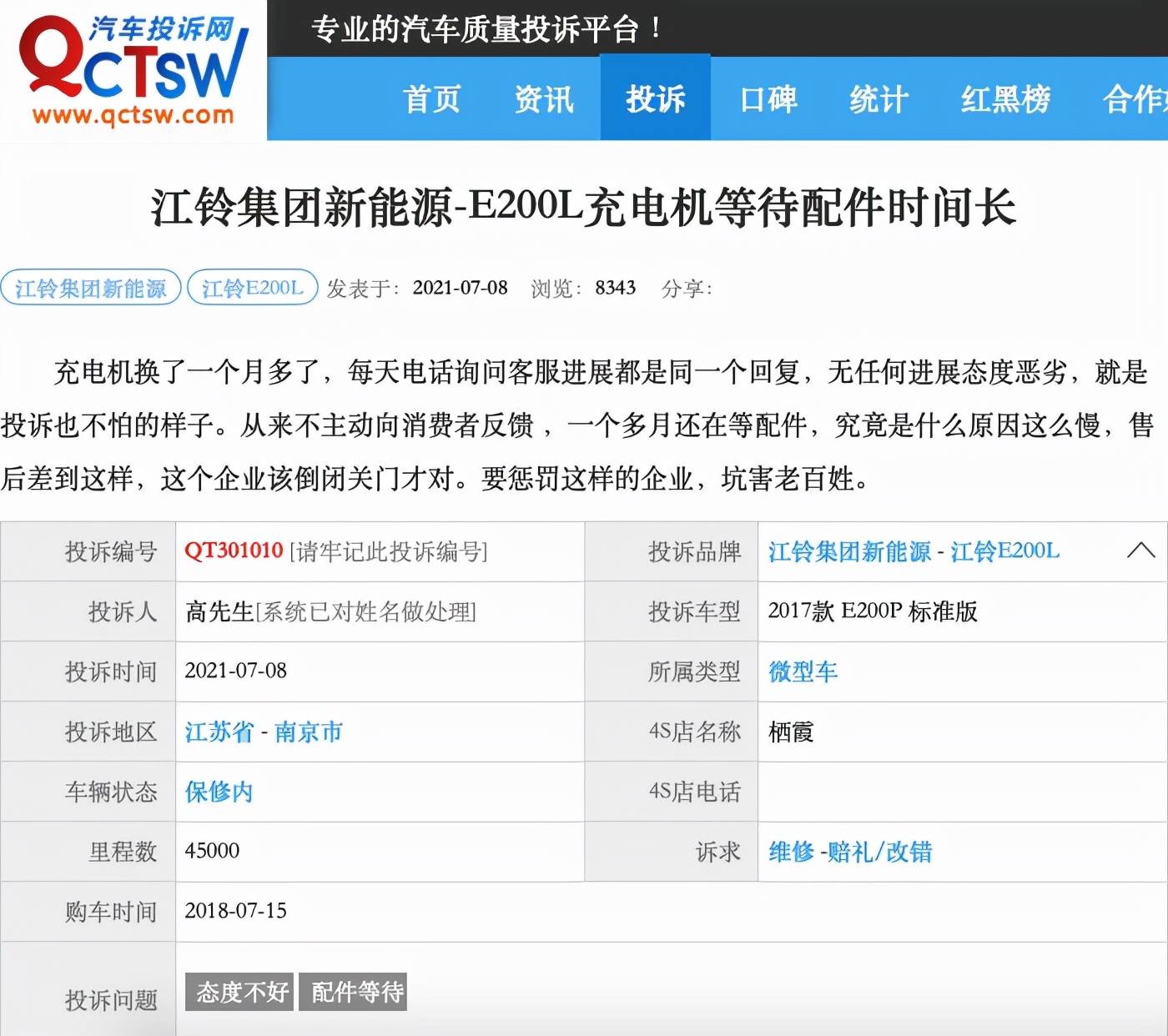Open the partially visible 合作 nav tab

pos(1134,99)
